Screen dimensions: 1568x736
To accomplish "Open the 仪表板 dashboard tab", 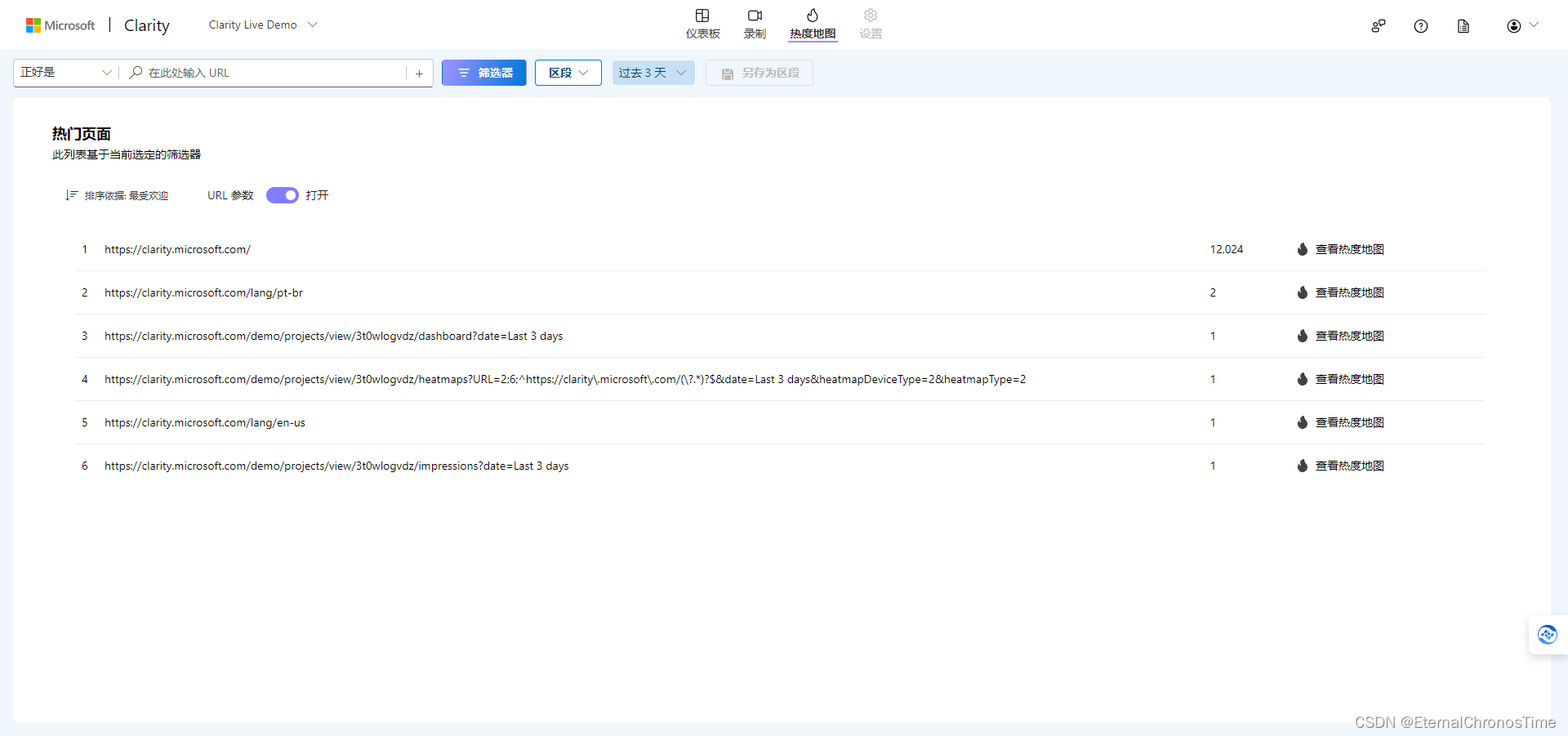I will click(x=702, y=24).
